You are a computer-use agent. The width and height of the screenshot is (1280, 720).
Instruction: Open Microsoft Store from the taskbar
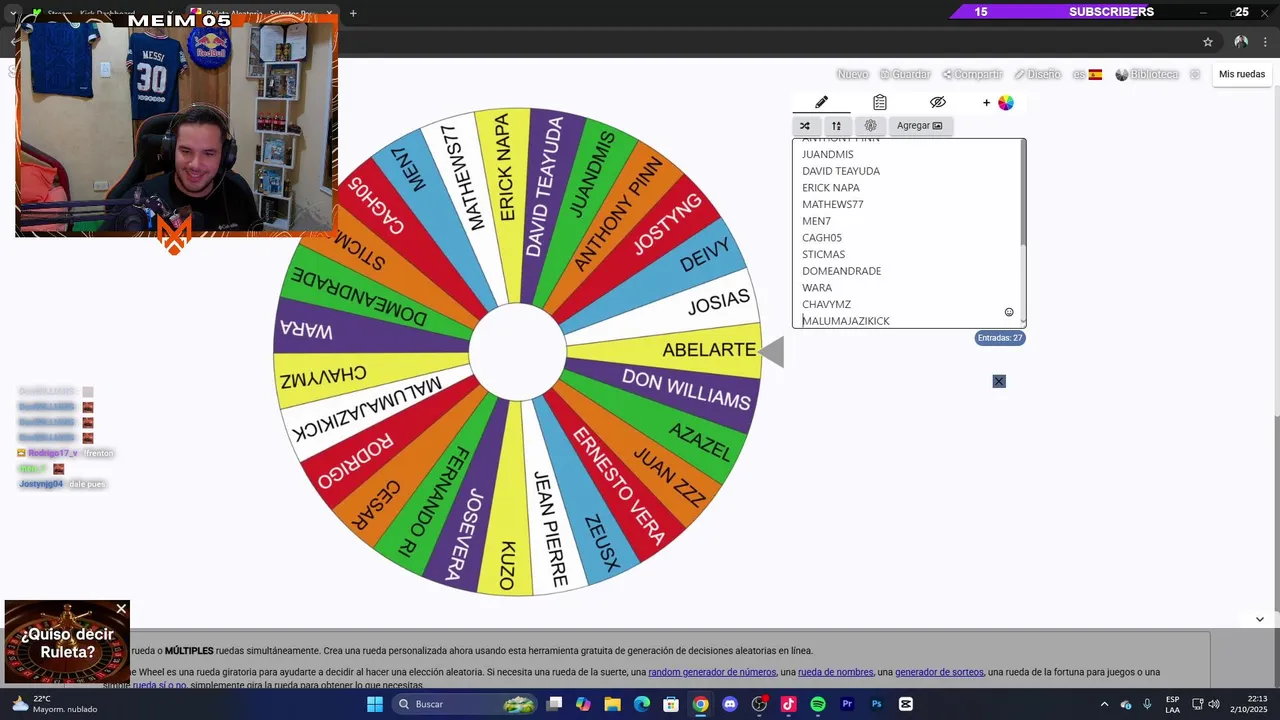(x=671, y=704)
